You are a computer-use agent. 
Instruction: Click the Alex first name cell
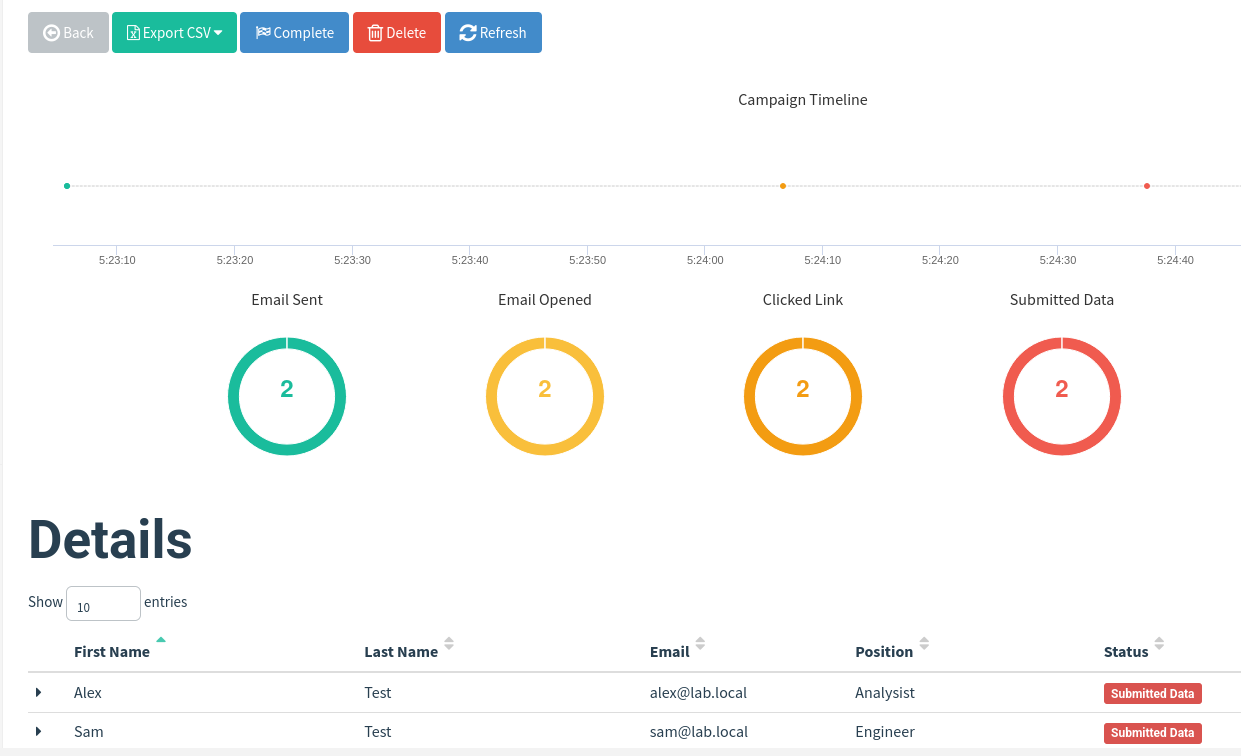[x=88, y=692]
